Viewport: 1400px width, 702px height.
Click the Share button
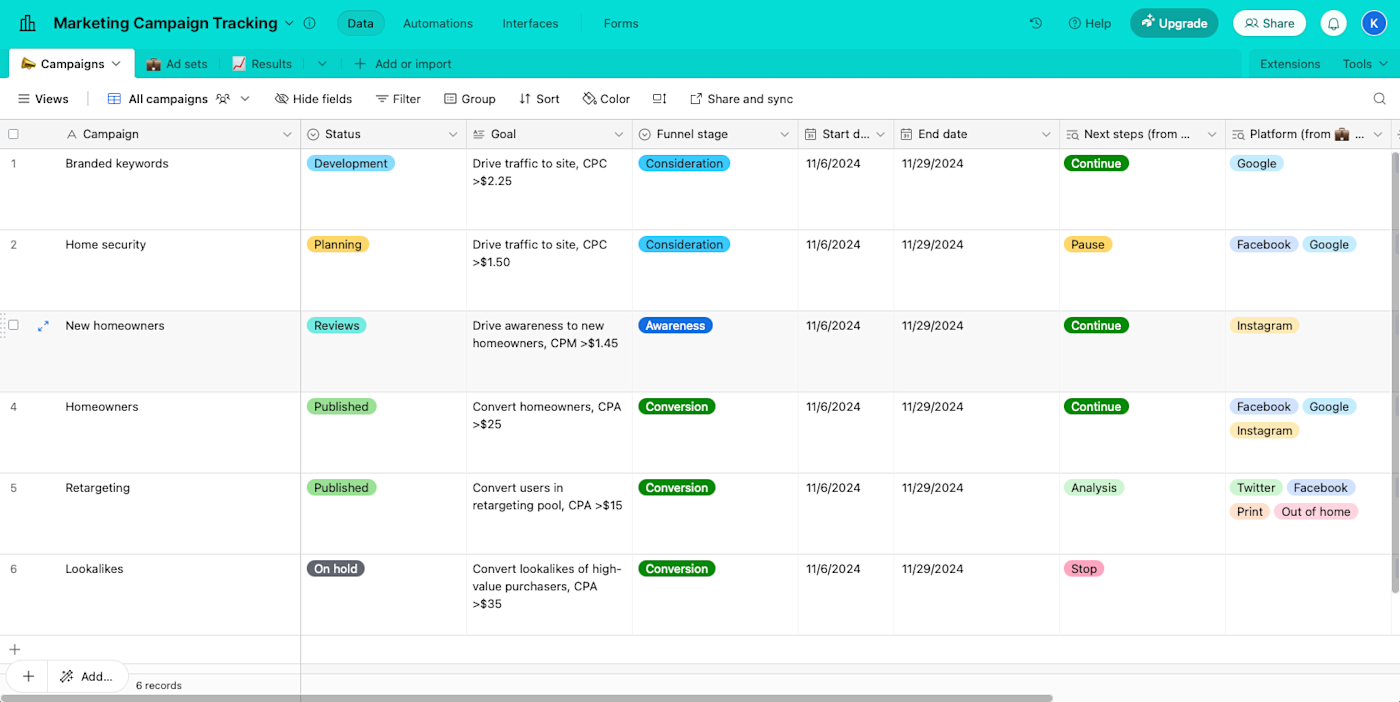point(1269,23)
